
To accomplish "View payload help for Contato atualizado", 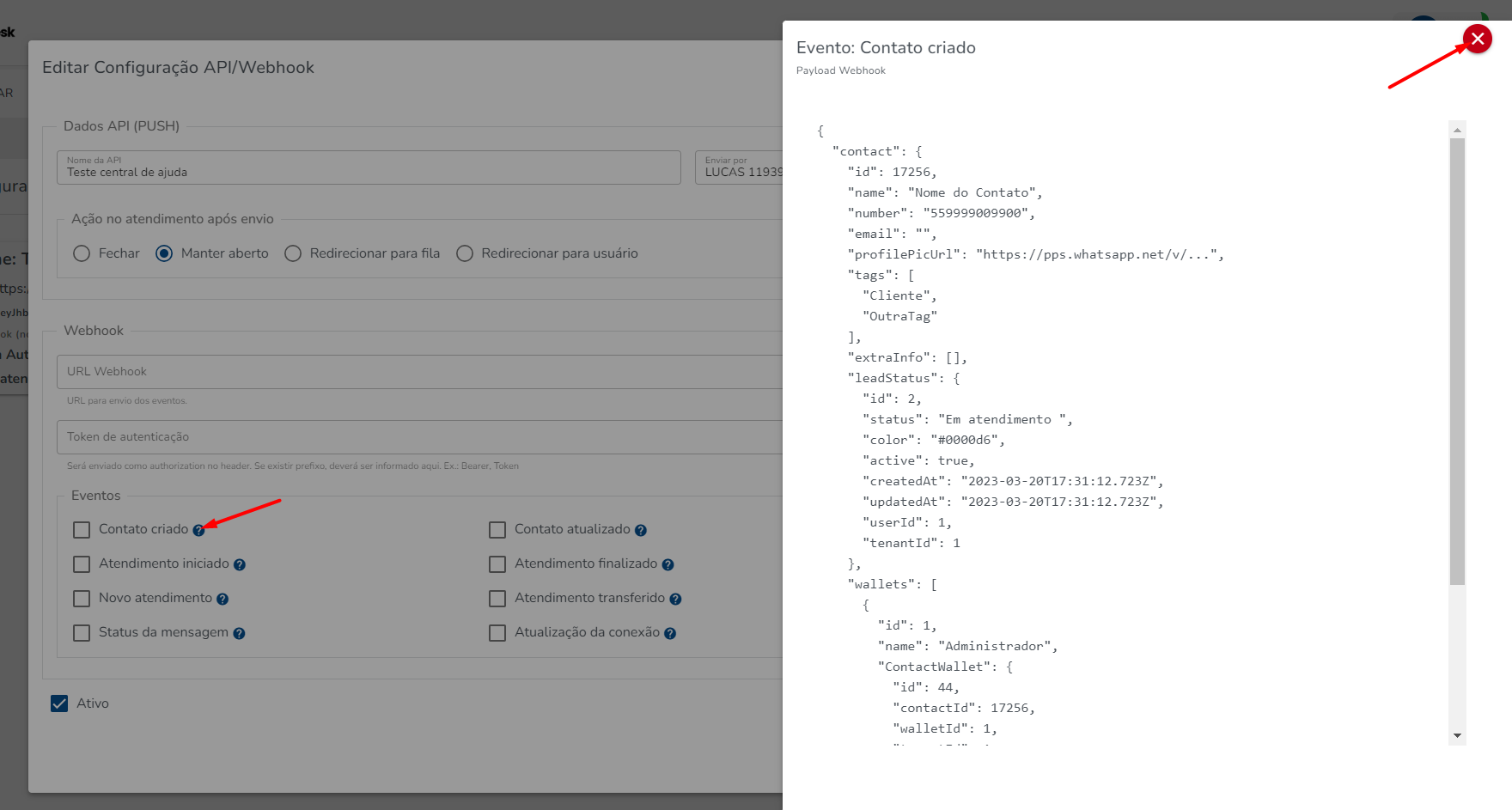I will pos(641,531).
